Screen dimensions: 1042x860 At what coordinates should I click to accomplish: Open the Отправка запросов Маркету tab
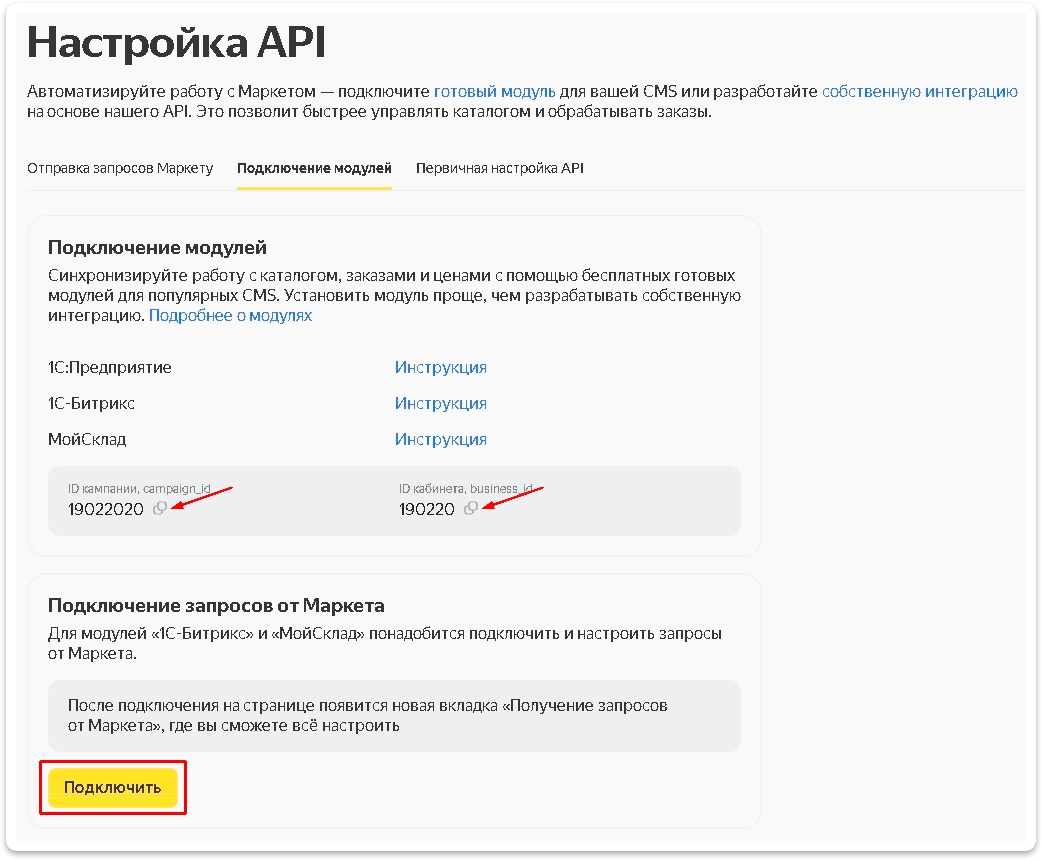120,168
